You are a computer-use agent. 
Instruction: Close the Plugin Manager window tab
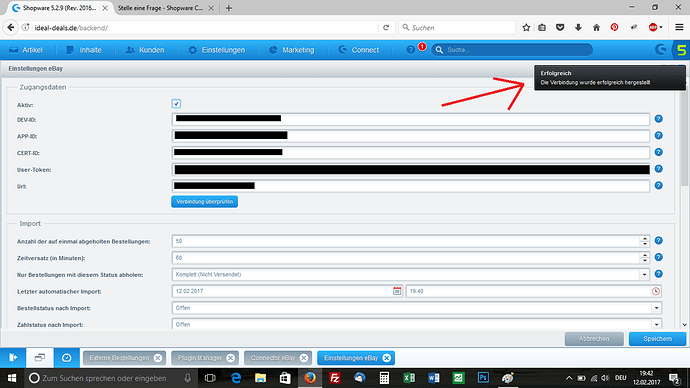point(230,358)
